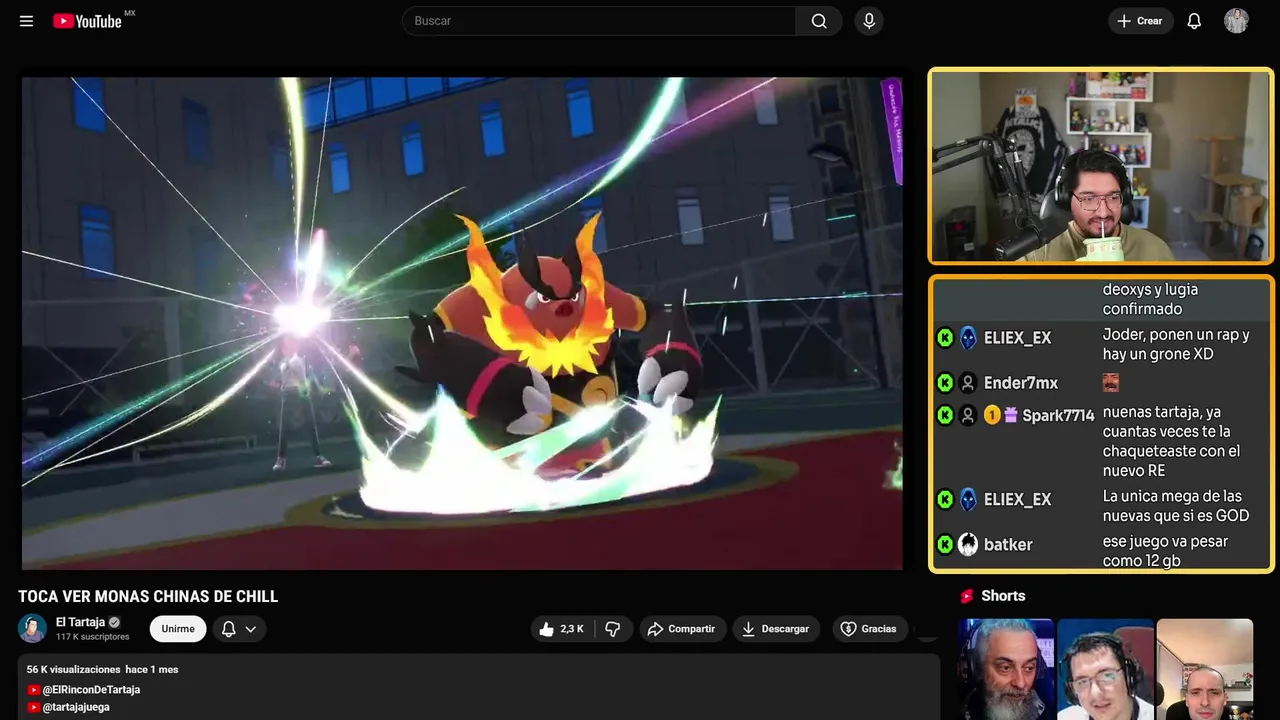This screenshot has height=720, width=1280.
Task: Open @tartajajuega channel link
Action: (76, 707)
